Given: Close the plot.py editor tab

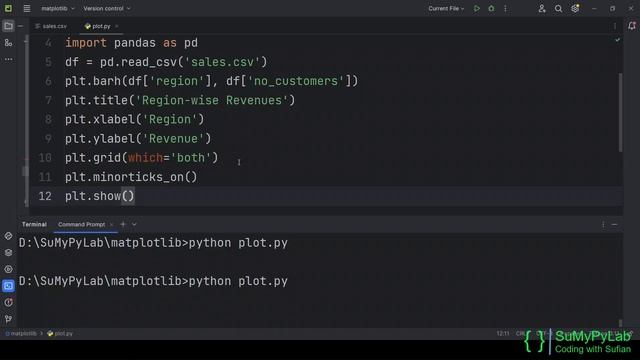Looking at the screenshot, I should [116, 26].
